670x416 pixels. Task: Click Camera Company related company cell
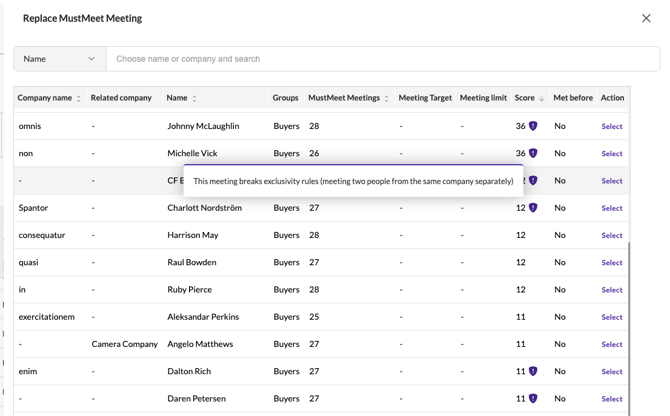pos(124,344)
